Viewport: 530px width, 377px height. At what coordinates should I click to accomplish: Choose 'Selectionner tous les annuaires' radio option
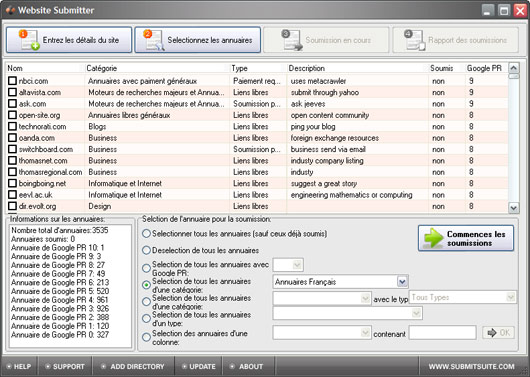pyautogui.click(x=146, y=234)
